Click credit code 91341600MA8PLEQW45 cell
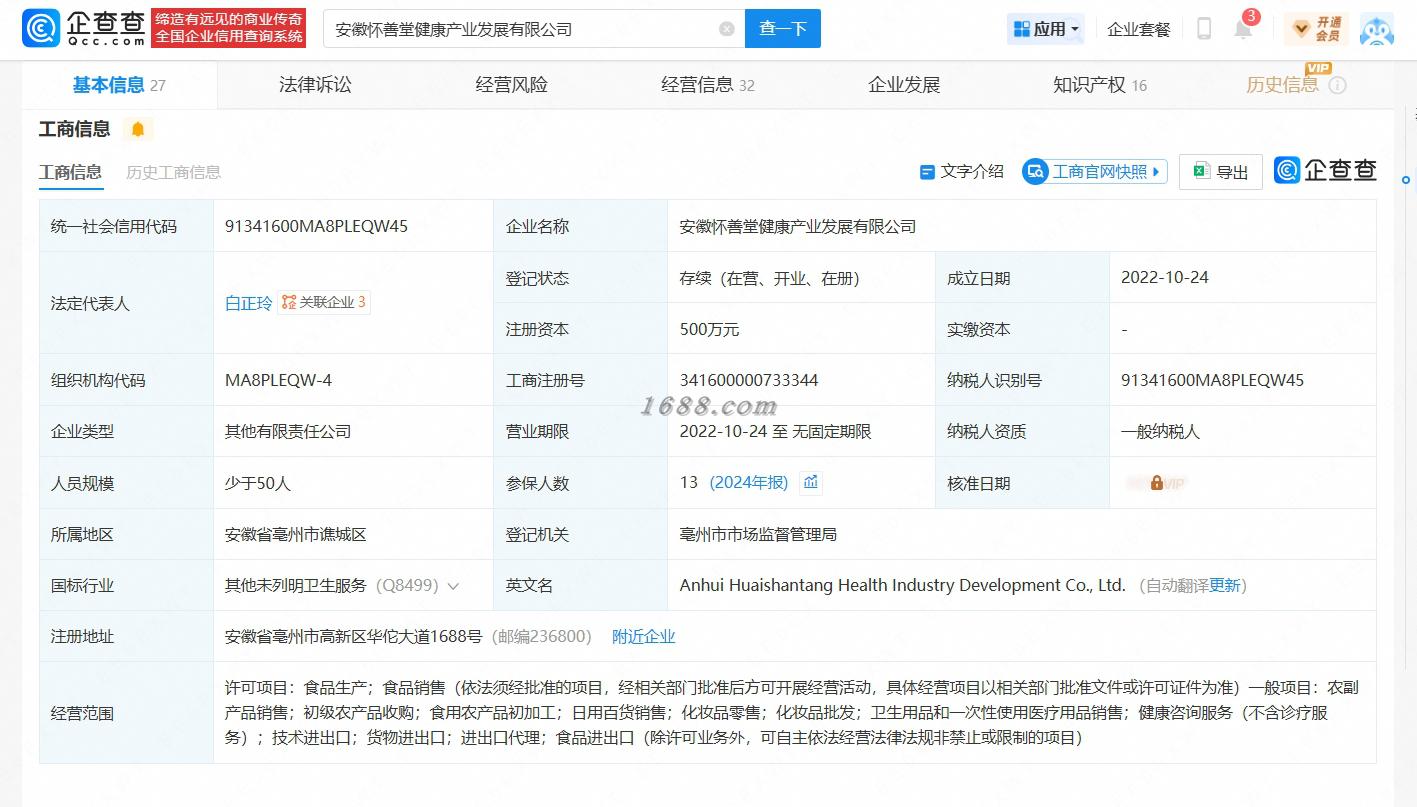The width and height of the screenshot is (1417, 807). (316, 226)
